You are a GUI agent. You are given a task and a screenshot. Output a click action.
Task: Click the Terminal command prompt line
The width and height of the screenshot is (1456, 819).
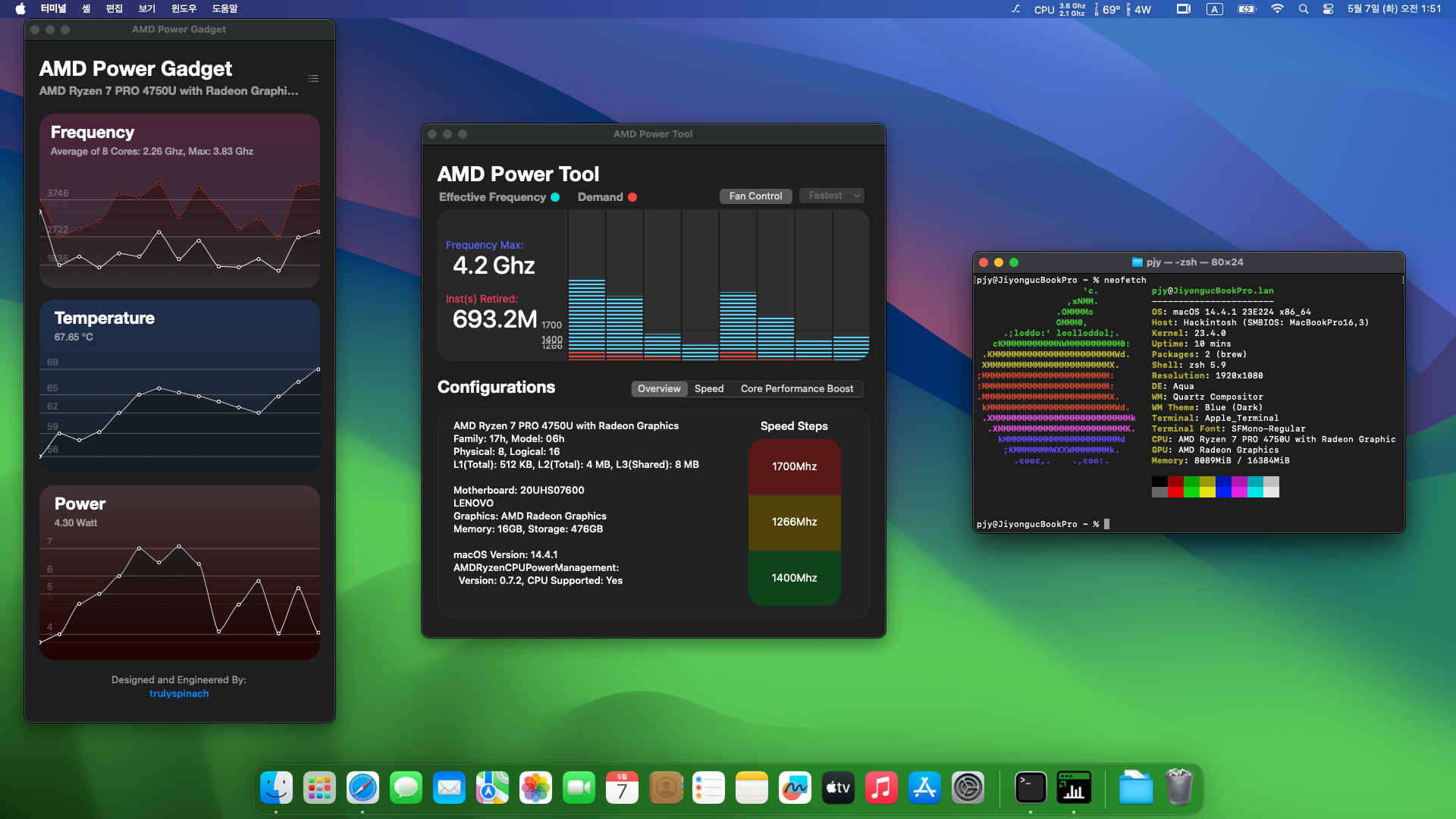click(x=1043, y=524)
